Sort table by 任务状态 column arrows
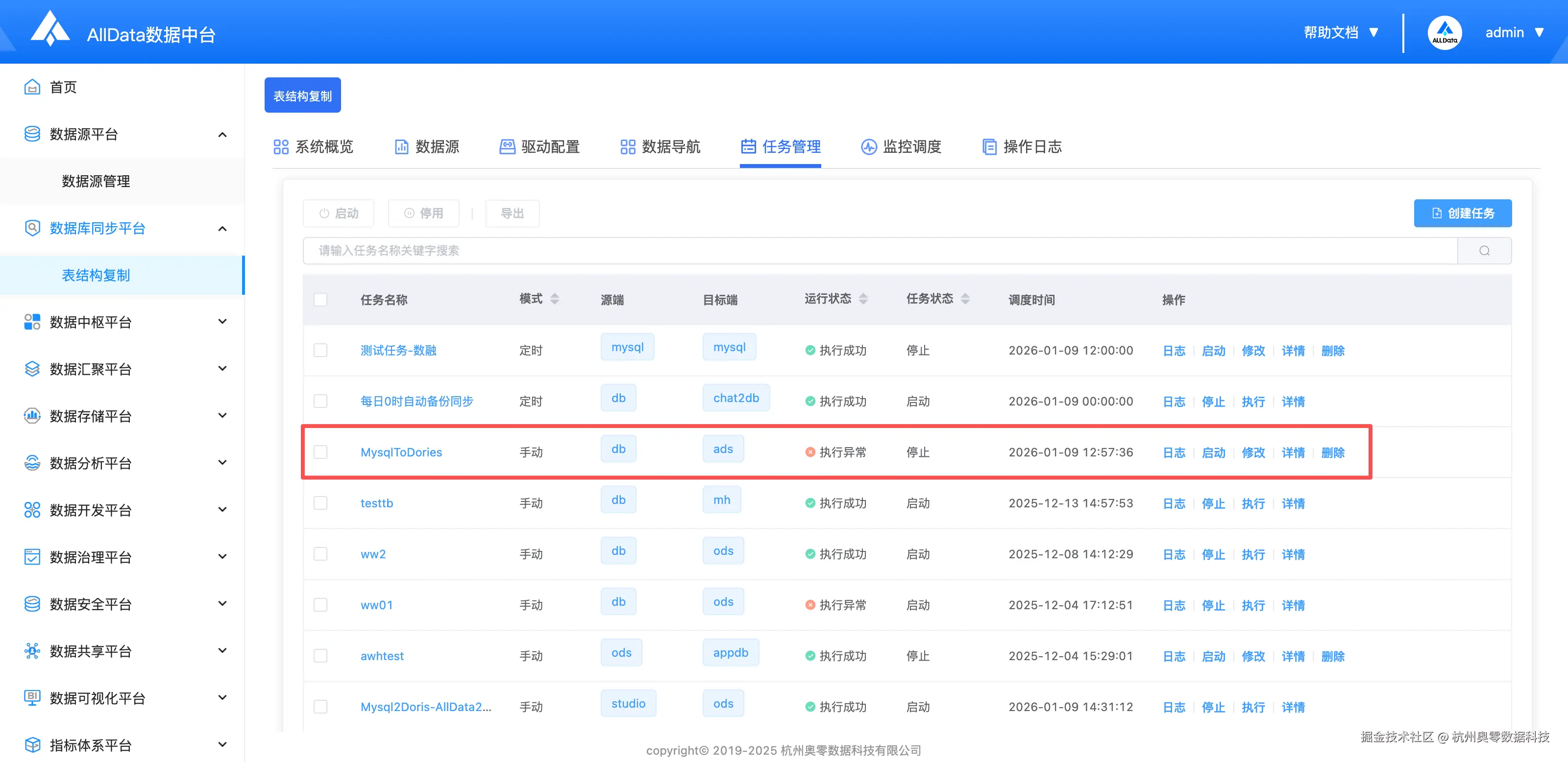This screenshot has height=762, width=1568. 965,299
